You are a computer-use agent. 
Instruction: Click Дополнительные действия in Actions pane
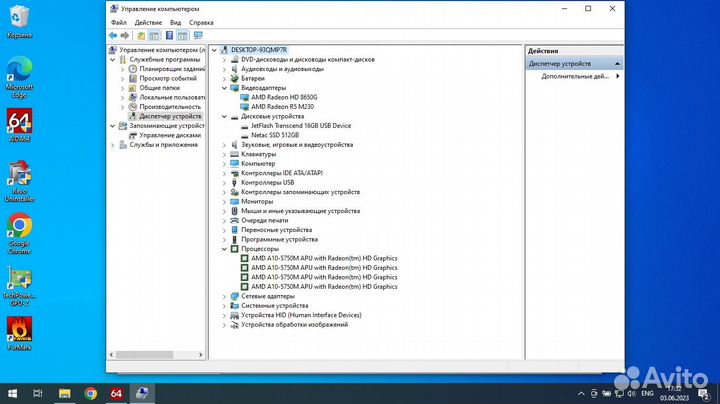(x=574, y=76)
